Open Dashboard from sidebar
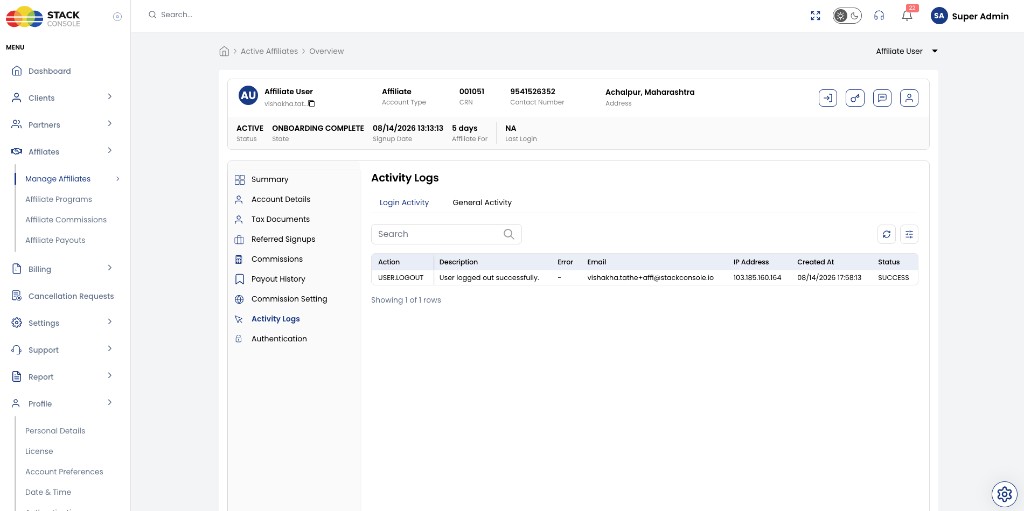 point(41,71)
